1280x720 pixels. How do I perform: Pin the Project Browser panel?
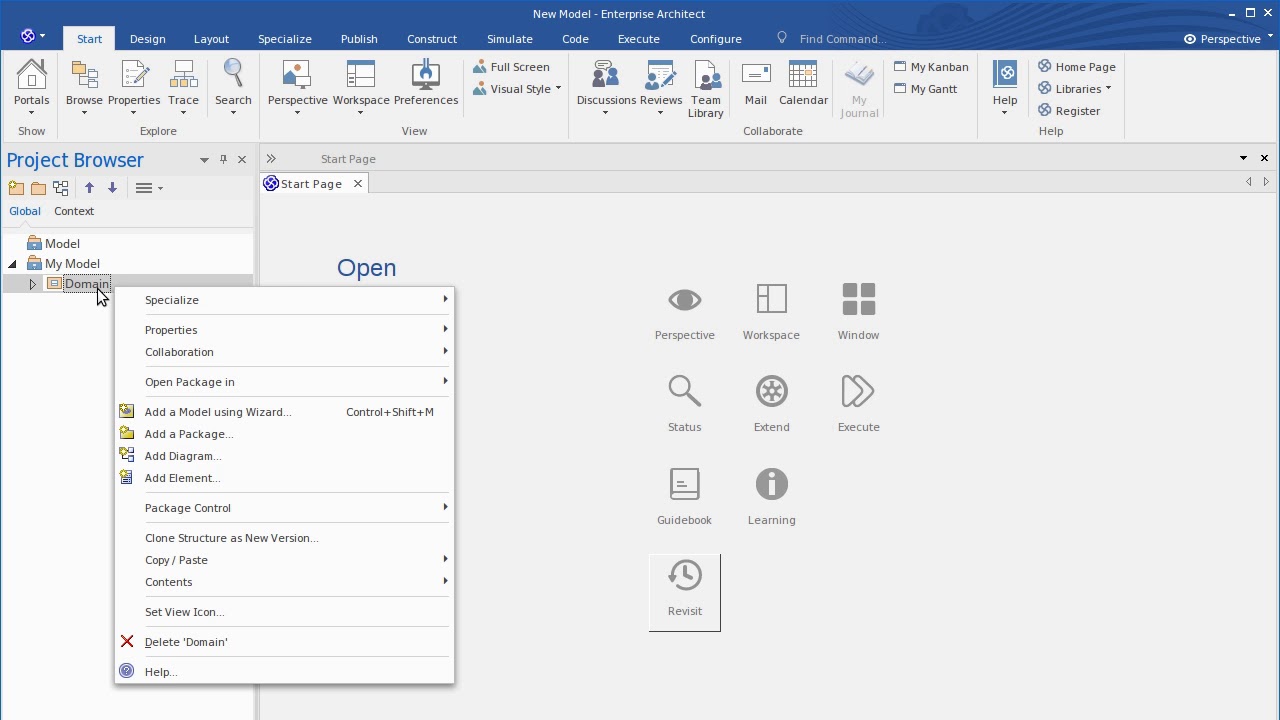point(223,159)
